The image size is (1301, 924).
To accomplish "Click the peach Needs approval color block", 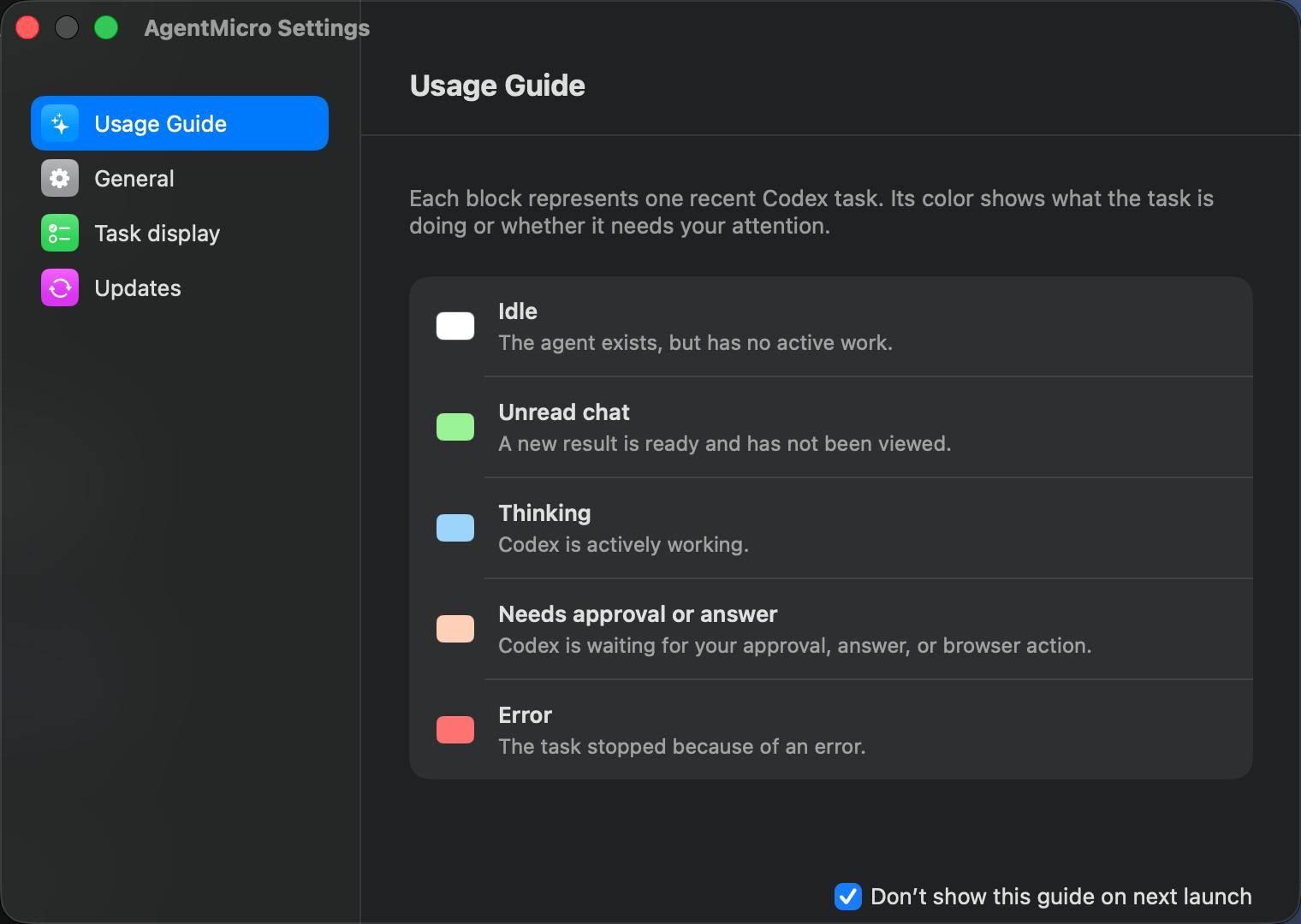I will pos(455,629).
